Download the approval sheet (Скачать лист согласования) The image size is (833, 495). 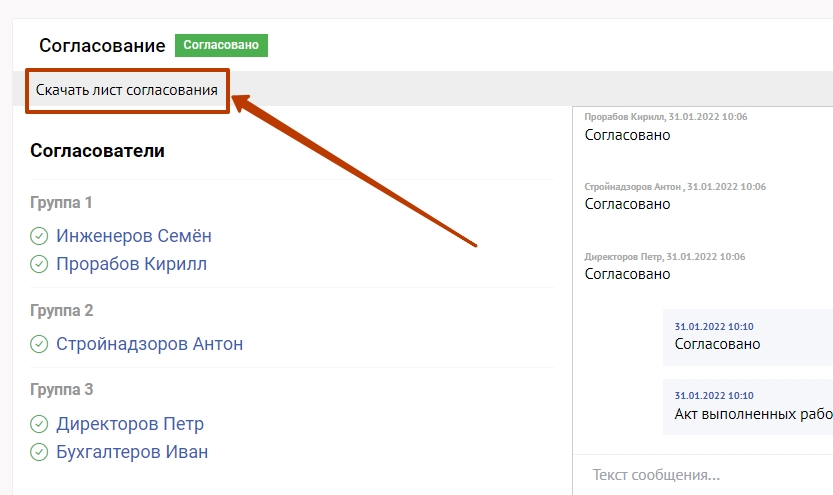[127, 91]
